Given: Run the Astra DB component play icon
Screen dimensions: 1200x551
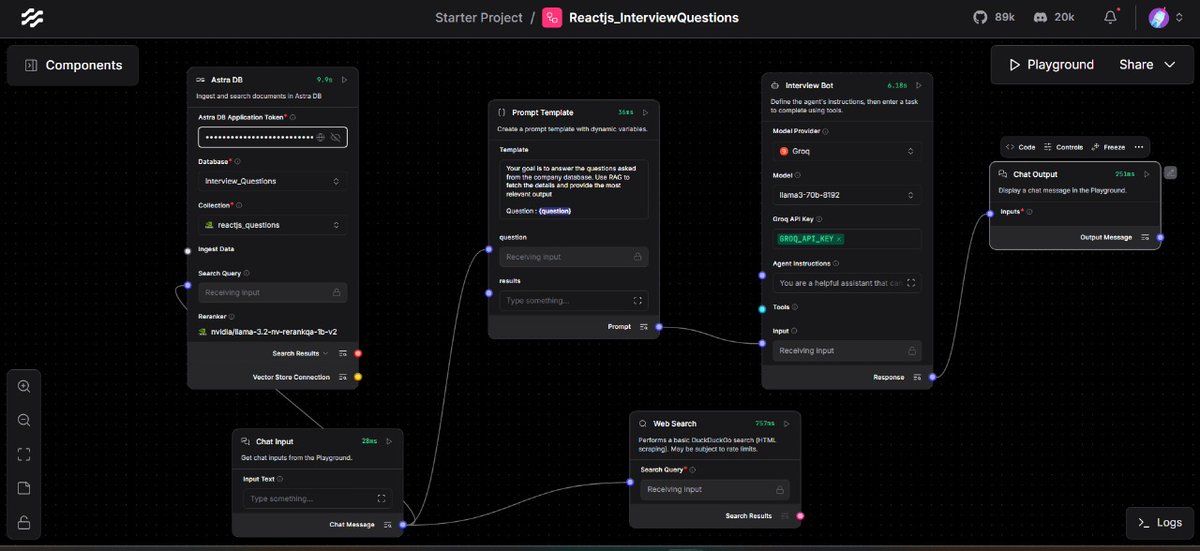Looking at the screenshot, I should tap(345, 79).
